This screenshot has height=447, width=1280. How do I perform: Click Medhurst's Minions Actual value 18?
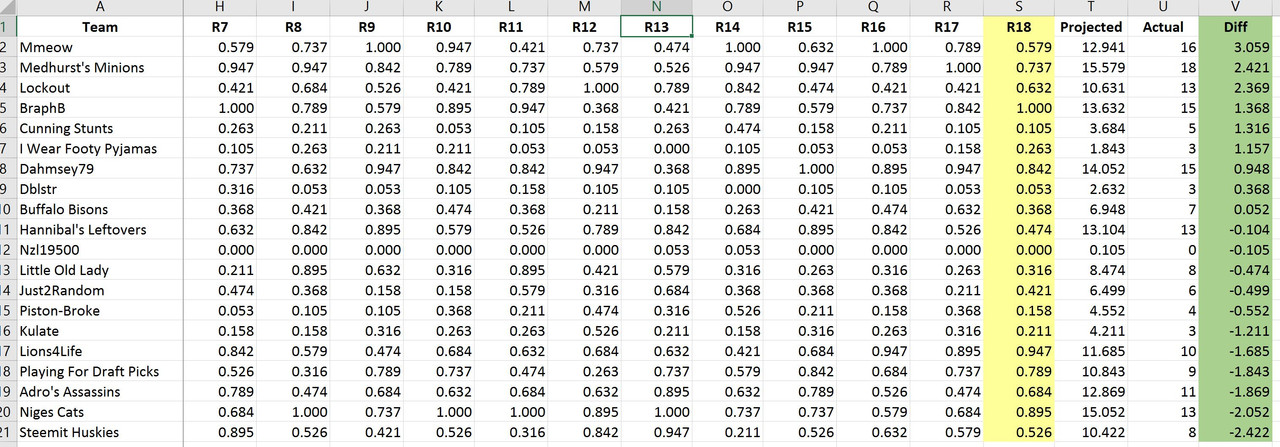1162,68
